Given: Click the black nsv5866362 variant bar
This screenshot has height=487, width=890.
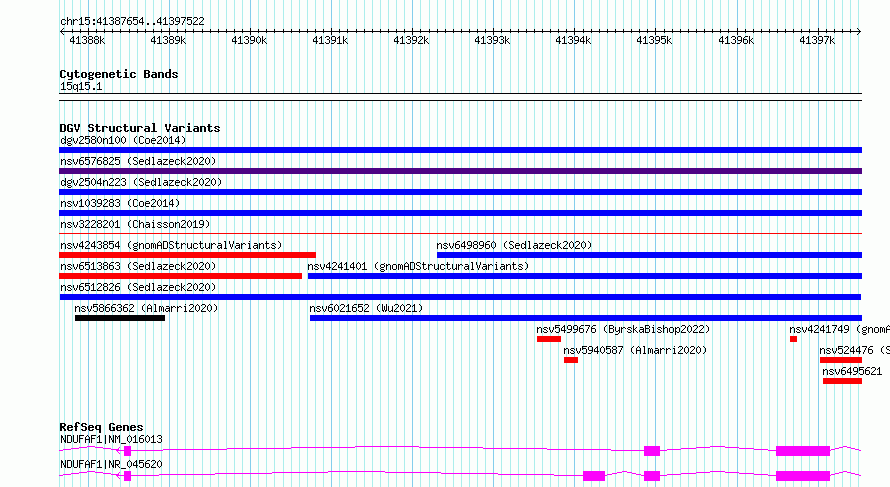Looking at the screenshot, I should tap(120, 318).
